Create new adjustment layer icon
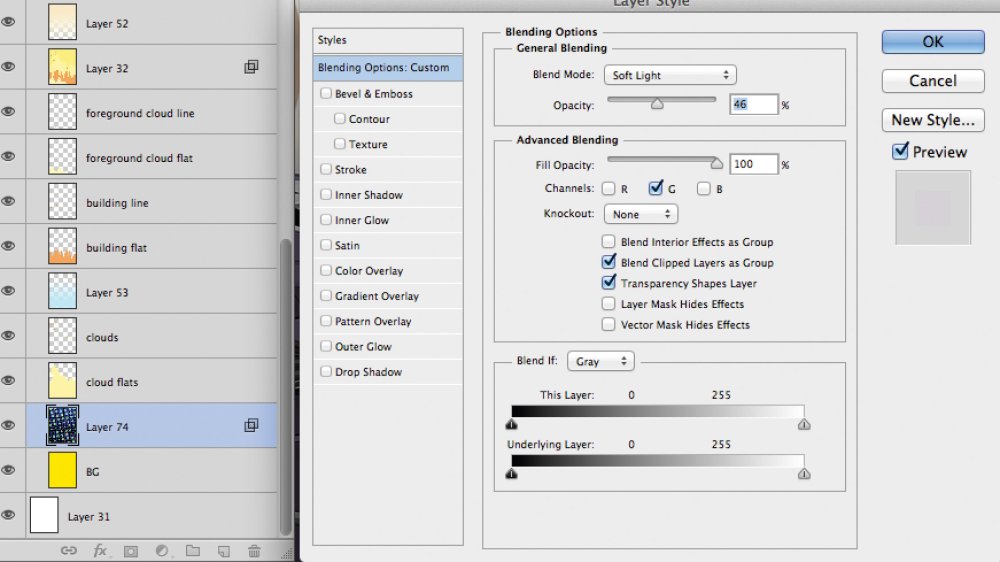The width and height of the screenshot is (1000, 562). [162, 551]
